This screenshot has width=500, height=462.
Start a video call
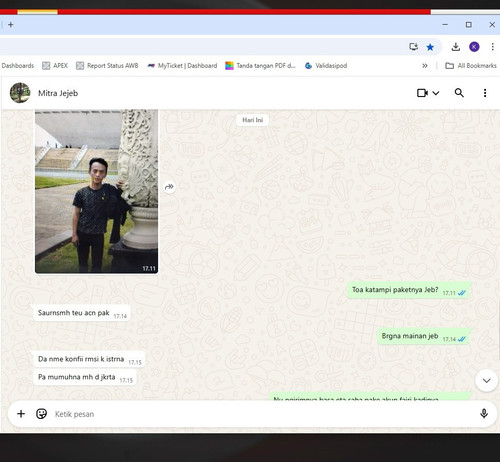pyautogui.click(x=422, y=93)
